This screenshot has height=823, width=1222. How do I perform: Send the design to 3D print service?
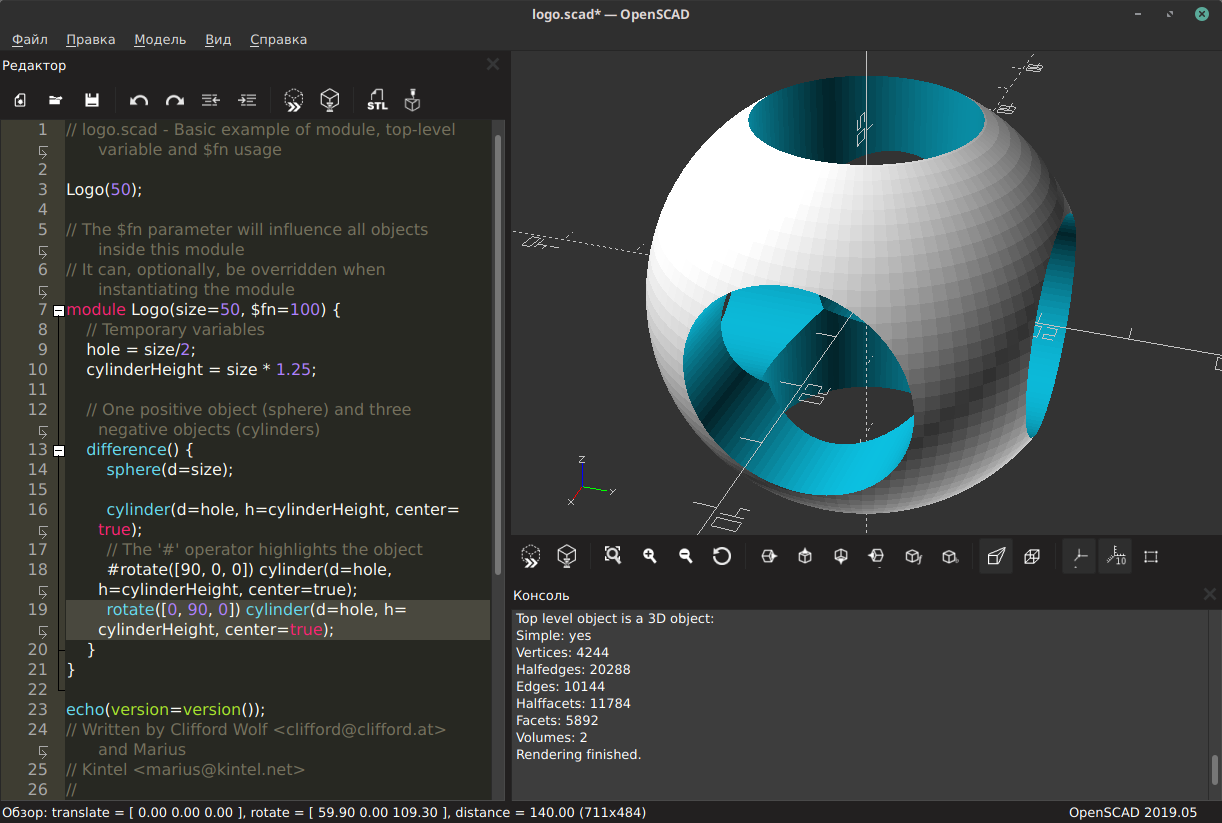412,100
